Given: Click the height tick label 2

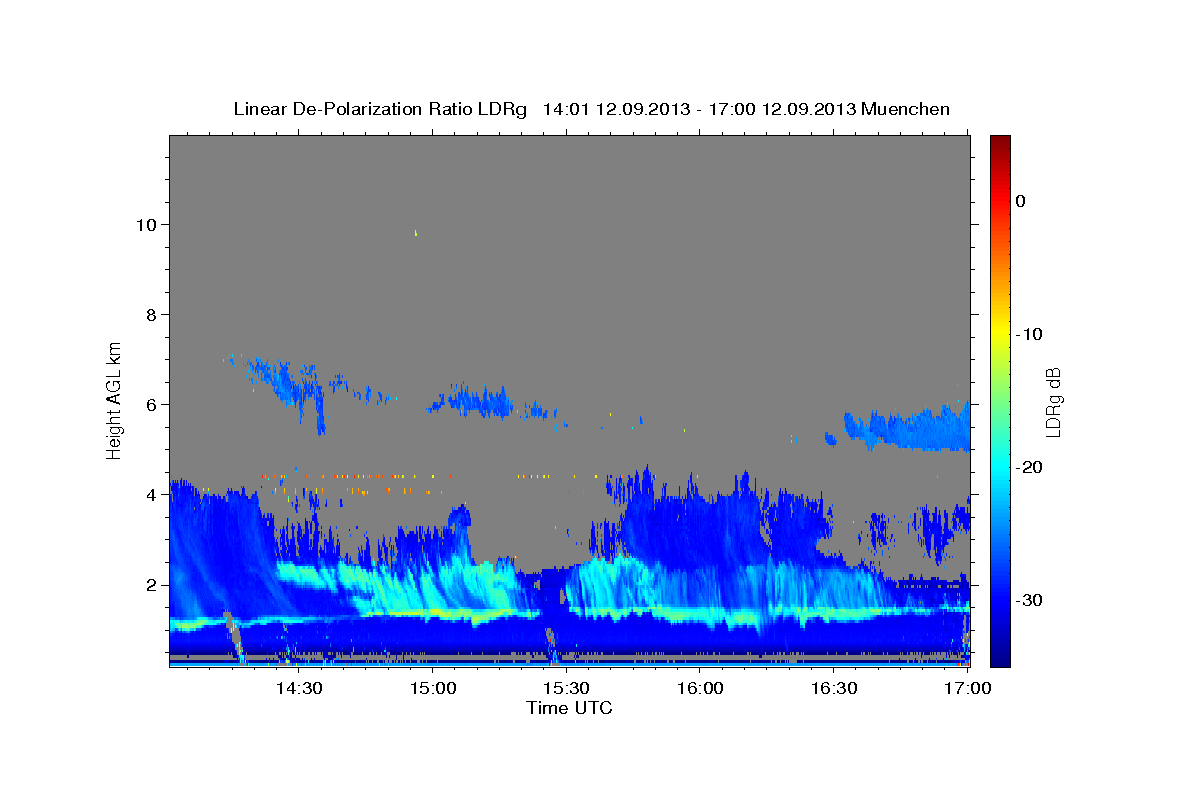Looking at the screenshot, I should coord(152,584).
